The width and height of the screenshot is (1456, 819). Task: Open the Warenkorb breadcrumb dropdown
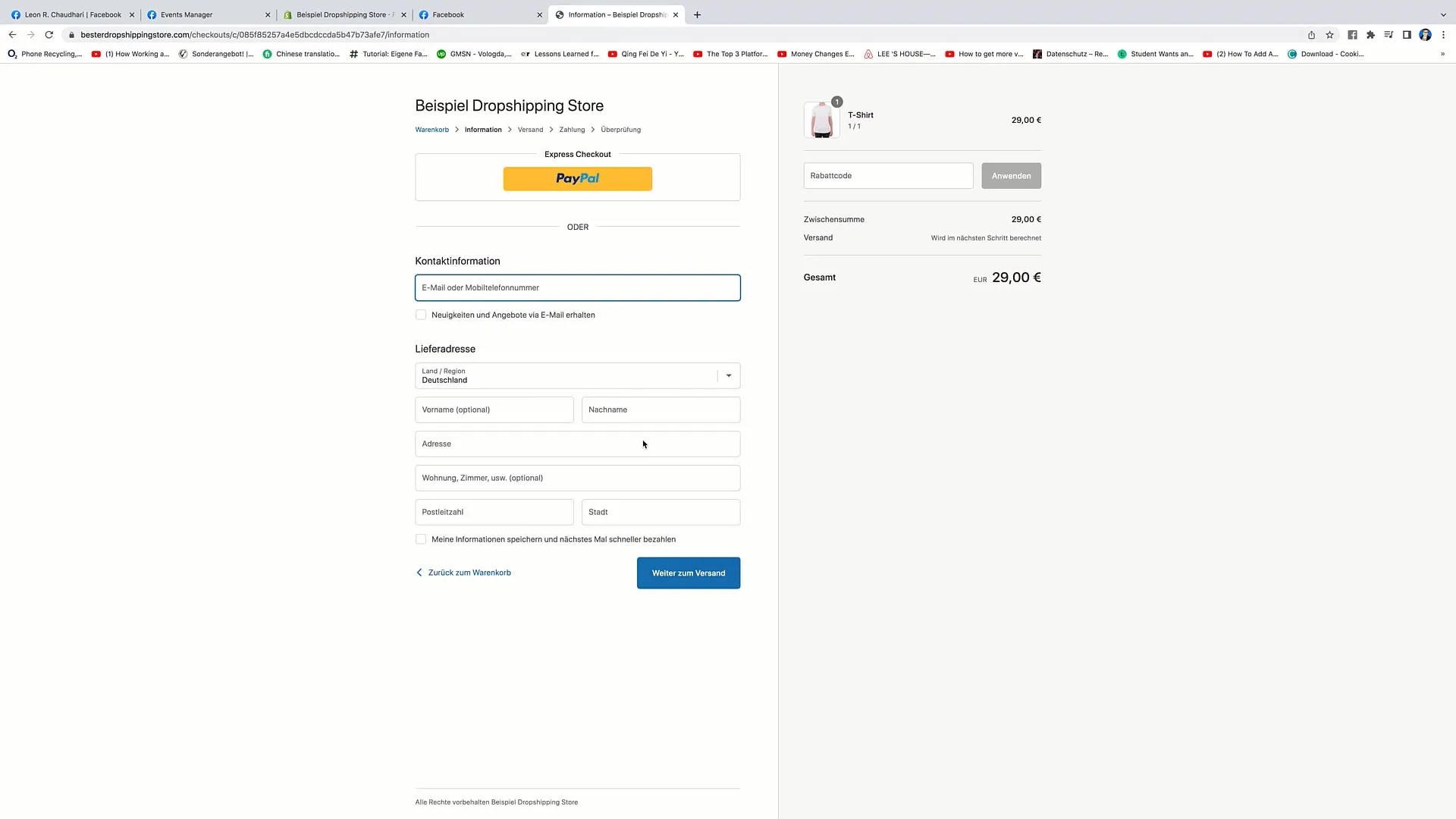432,129
